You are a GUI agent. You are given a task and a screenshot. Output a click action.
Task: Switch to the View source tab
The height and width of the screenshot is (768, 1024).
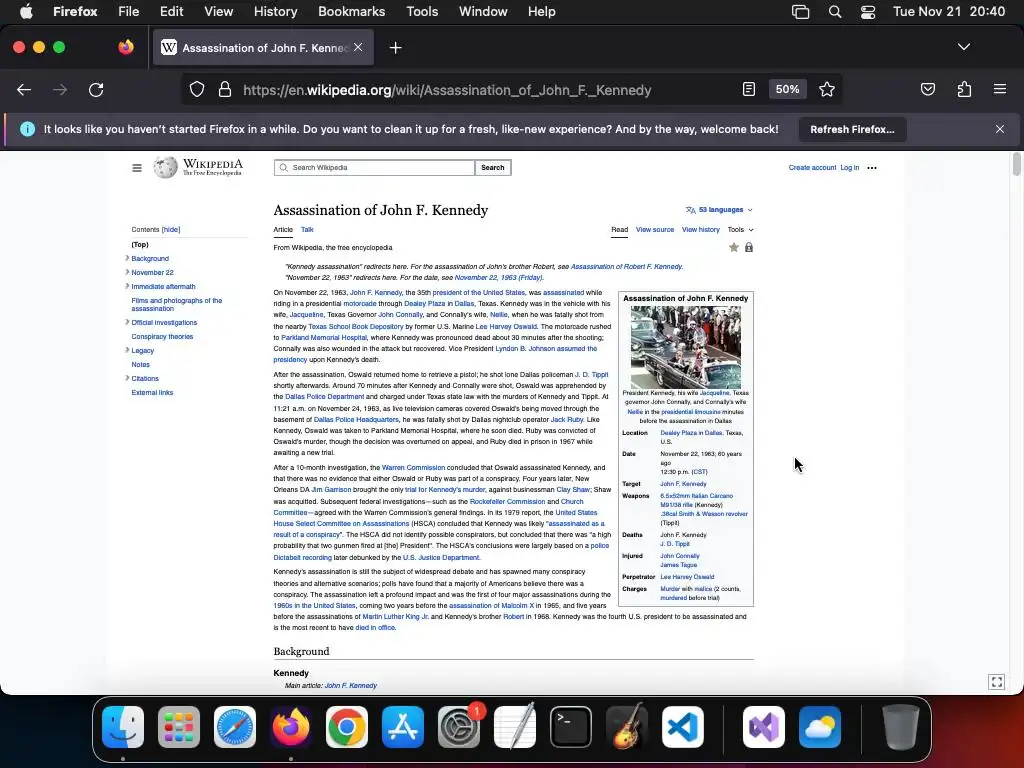tap(654, 230)
